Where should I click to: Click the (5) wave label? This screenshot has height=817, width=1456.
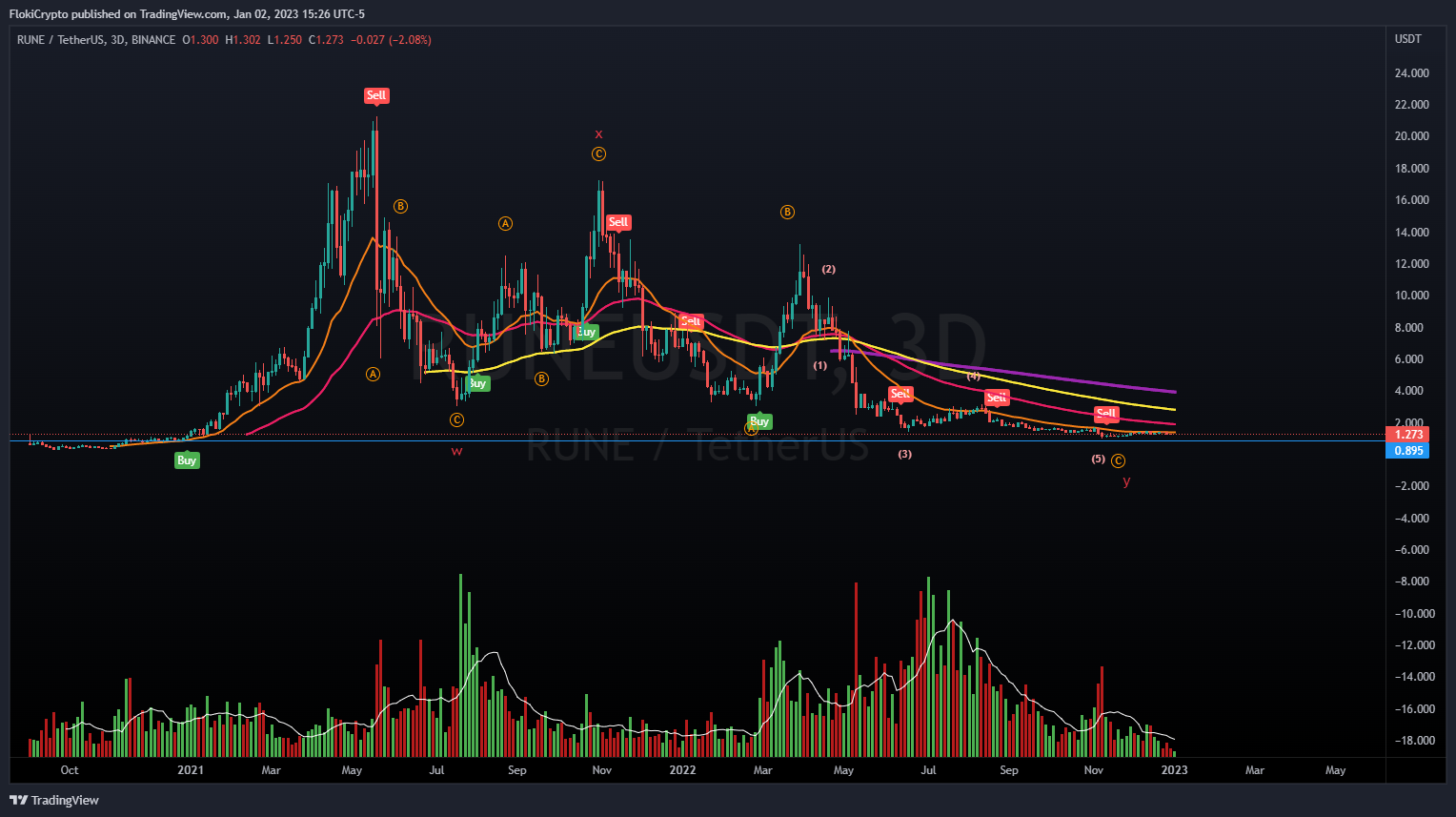1099,459
